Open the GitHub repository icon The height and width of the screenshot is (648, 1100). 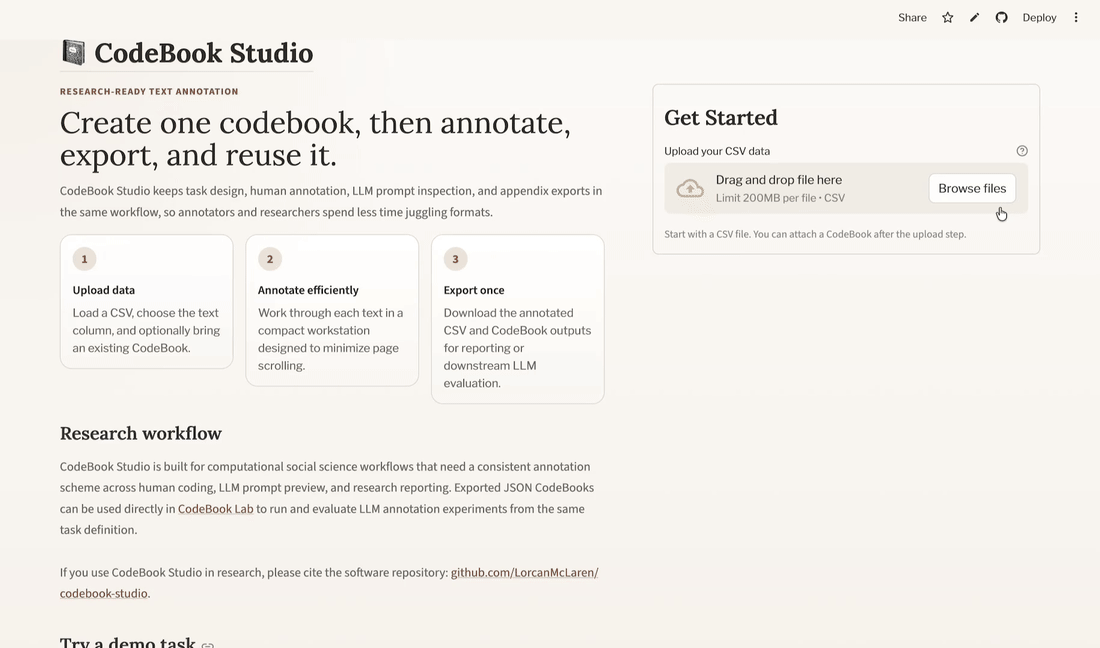point(1002,18)
